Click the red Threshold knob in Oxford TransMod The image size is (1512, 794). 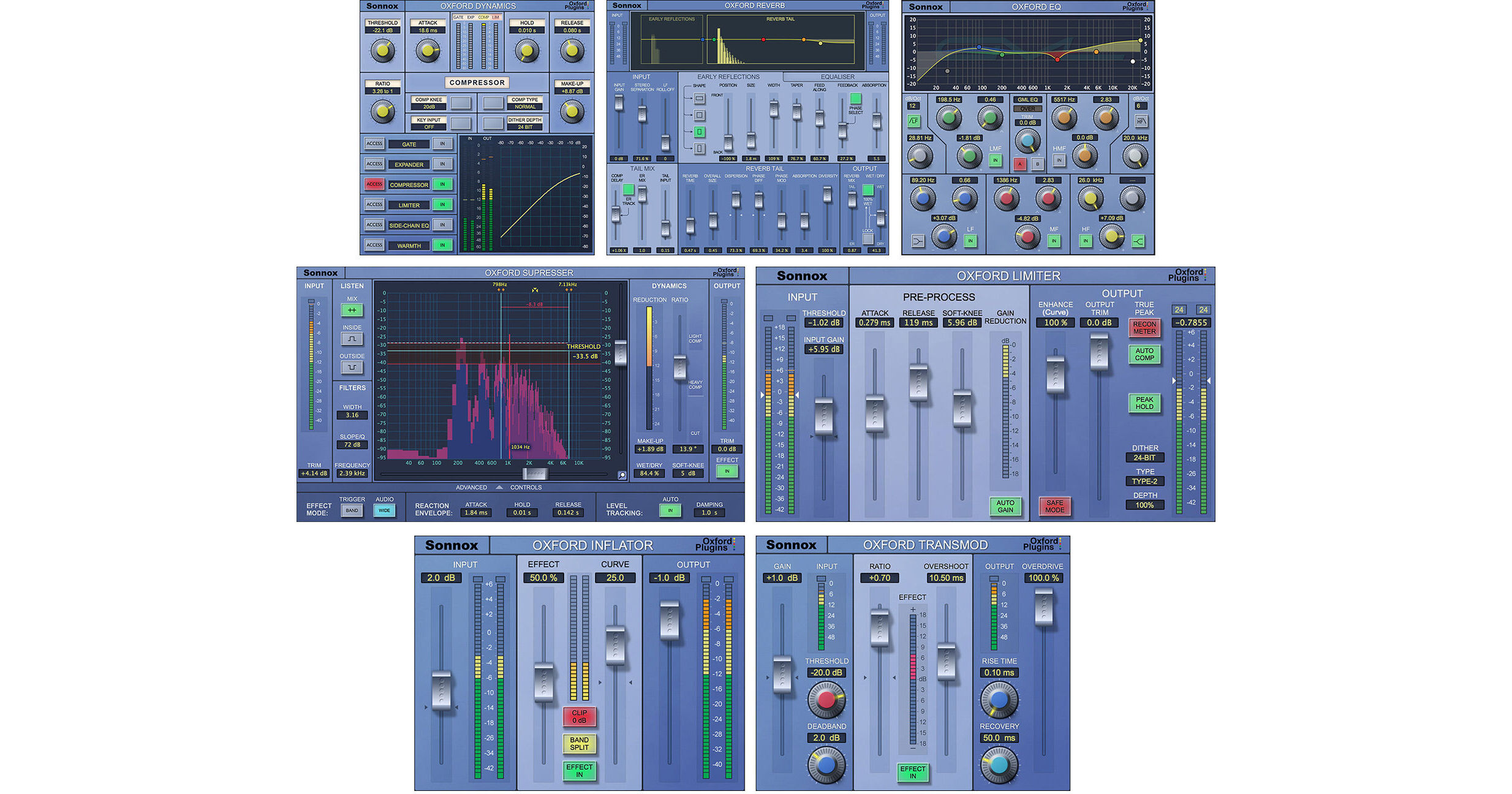(826, 700)
